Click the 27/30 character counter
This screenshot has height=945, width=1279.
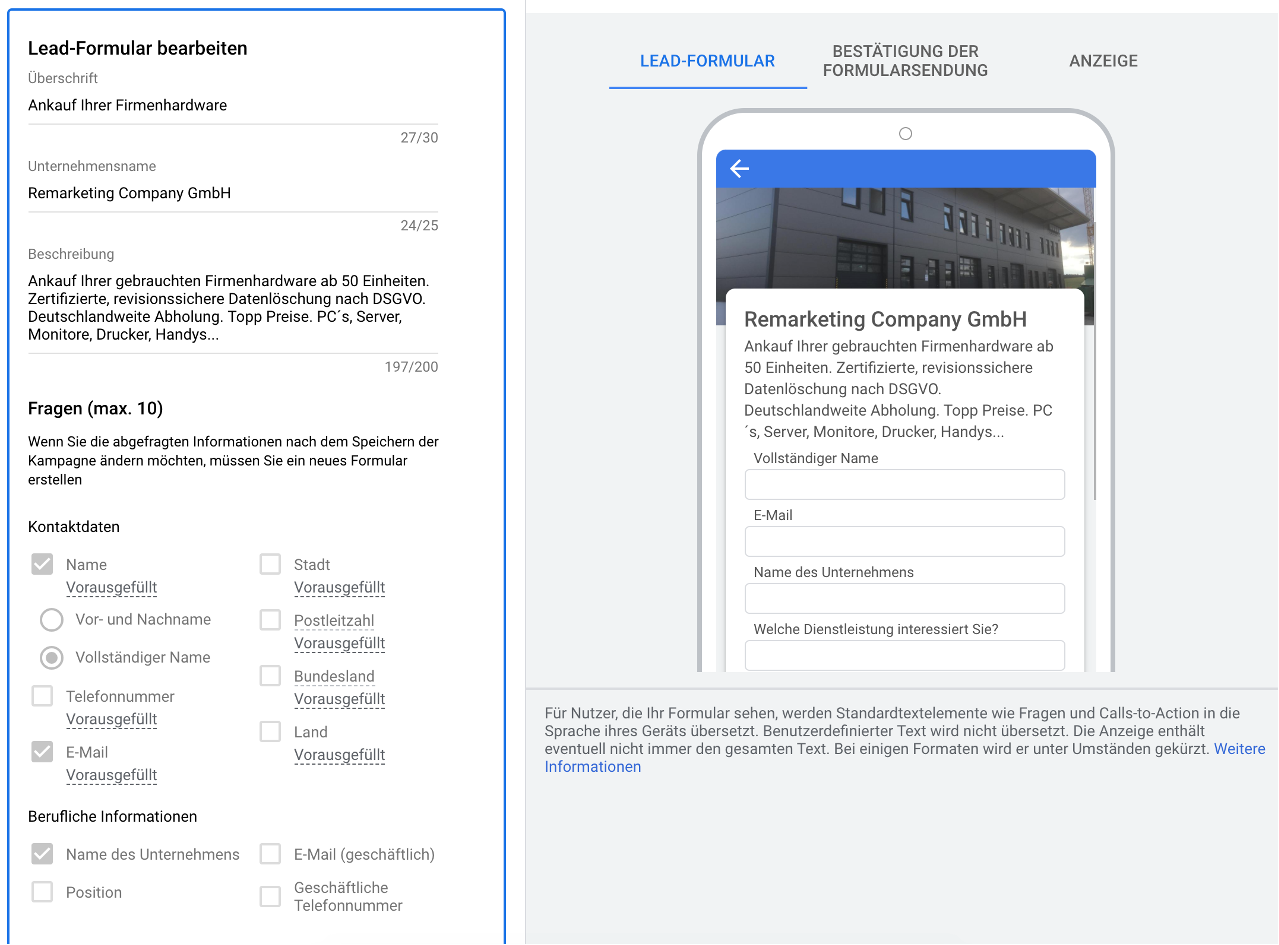coord(419,138)
